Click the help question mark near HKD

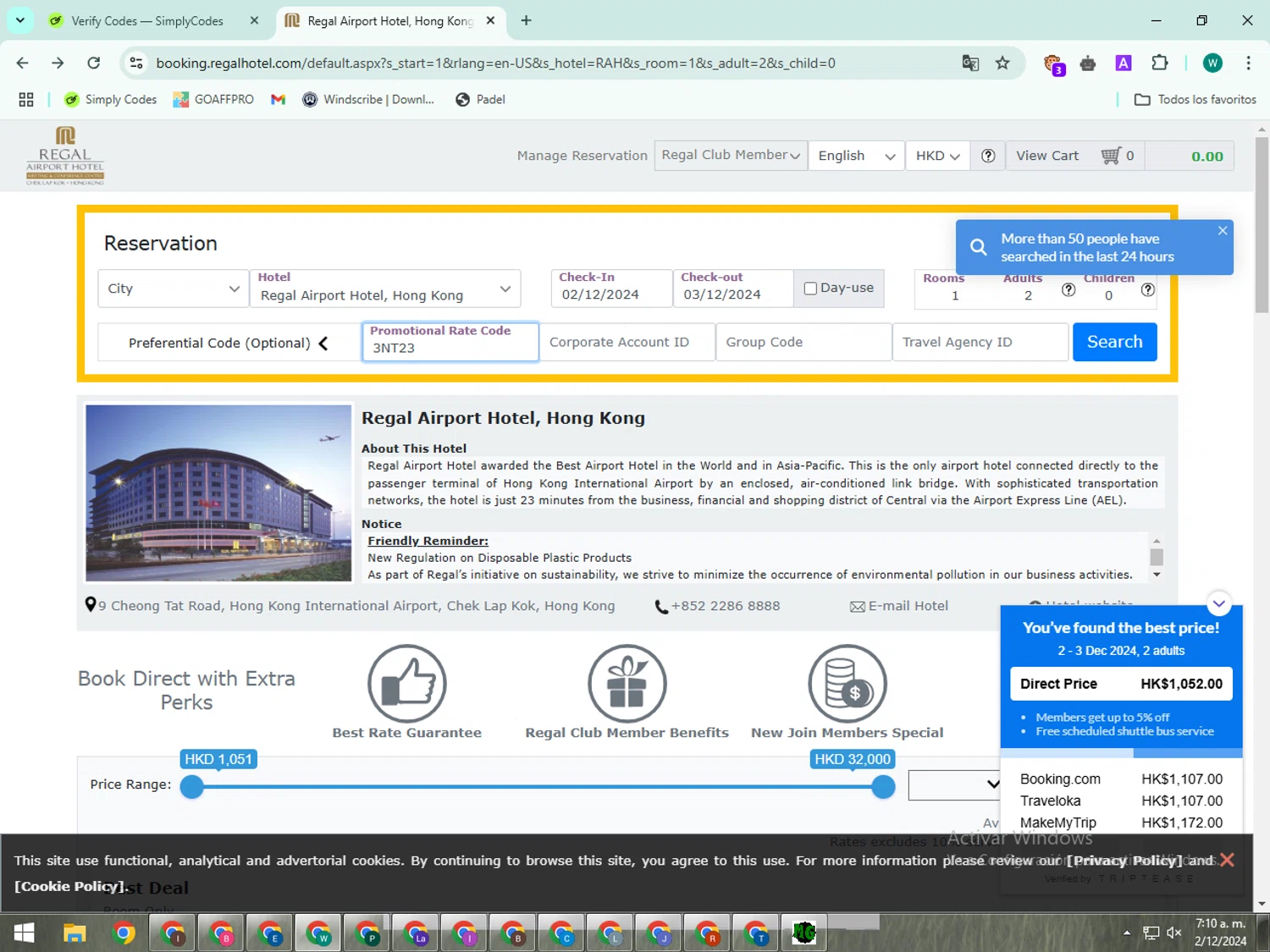[x=988, y=156]
